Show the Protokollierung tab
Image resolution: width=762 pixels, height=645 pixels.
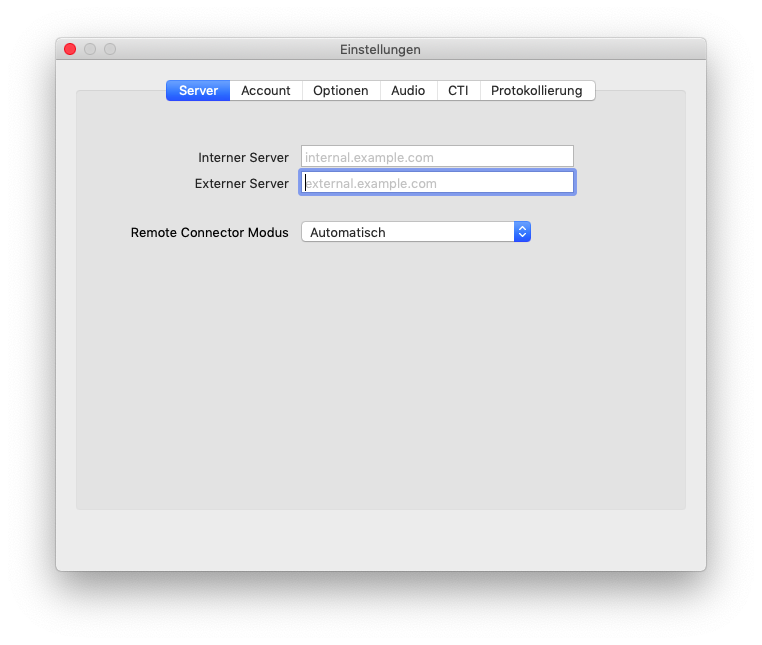(536, 91)
